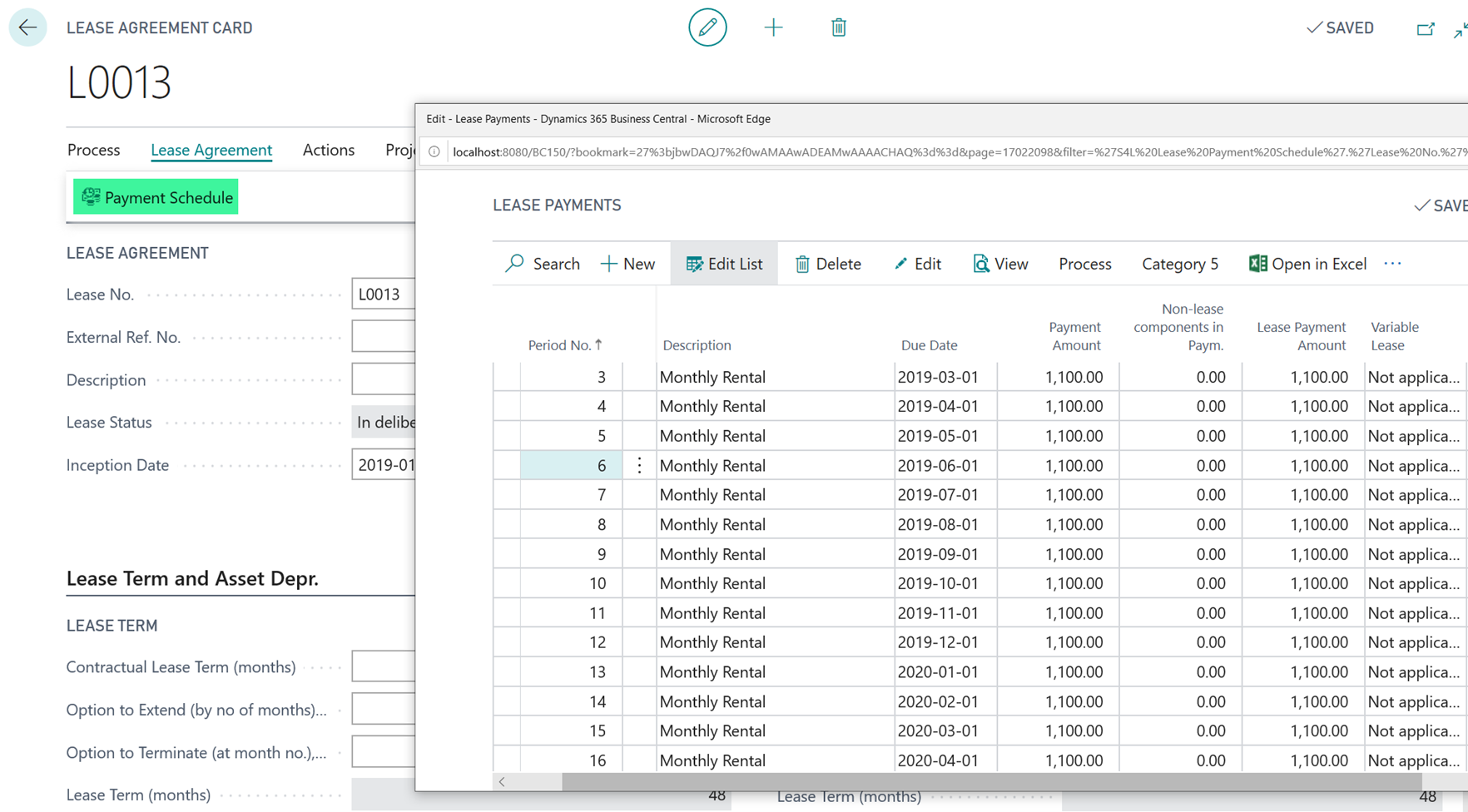Open lease card in new window icon
Screen dimensions: 1468x812
(1426, 28)
